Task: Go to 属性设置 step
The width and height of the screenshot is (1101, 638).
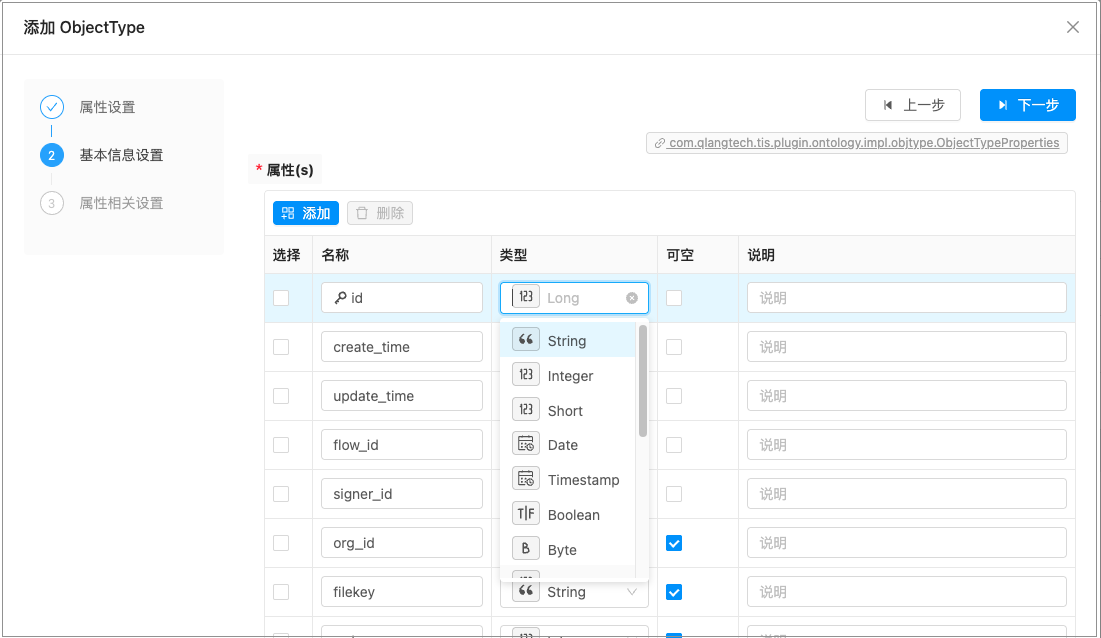Action: (x=107, y=107)
